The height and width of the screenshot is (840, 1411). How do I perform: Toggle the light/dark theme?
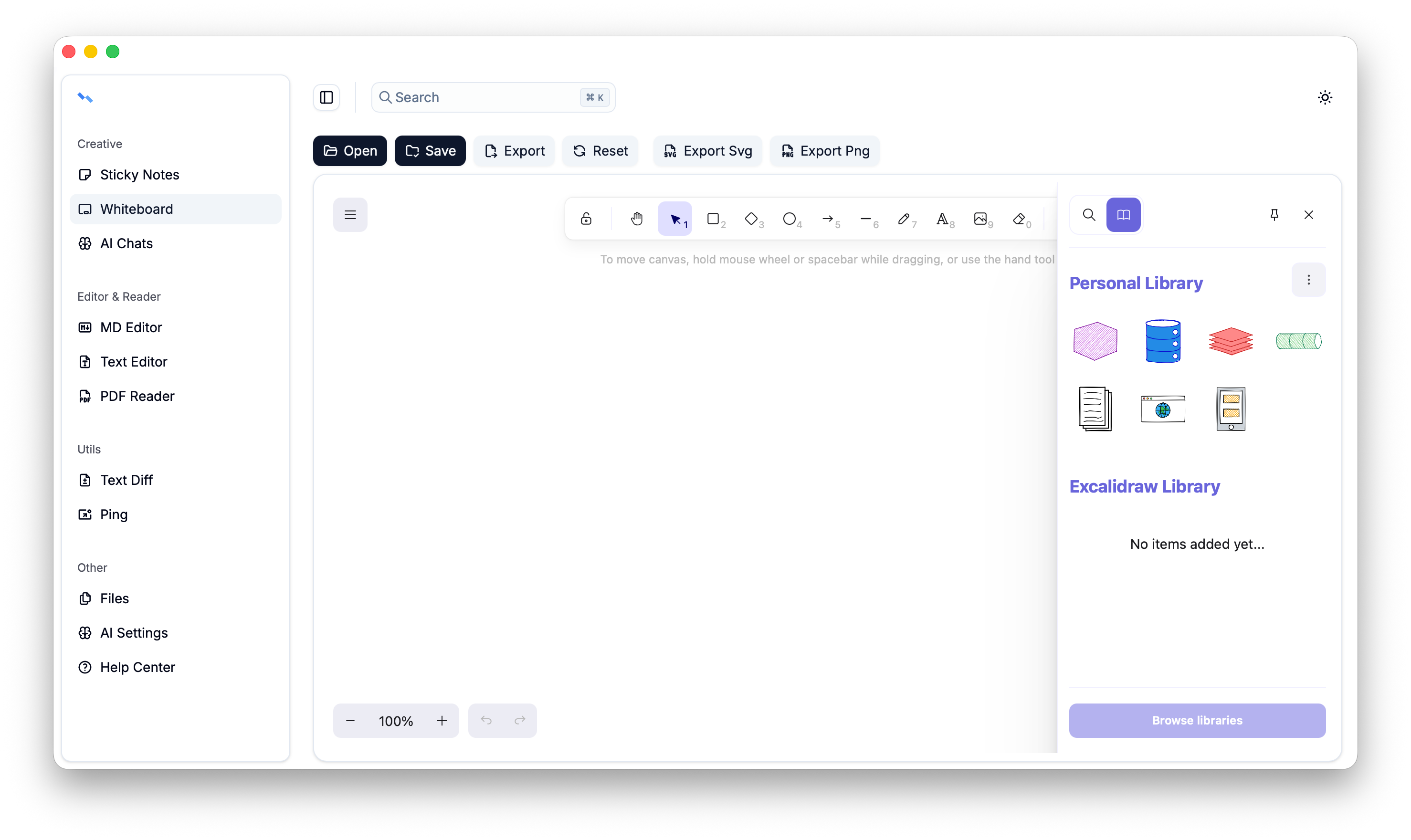point(1325,97)
